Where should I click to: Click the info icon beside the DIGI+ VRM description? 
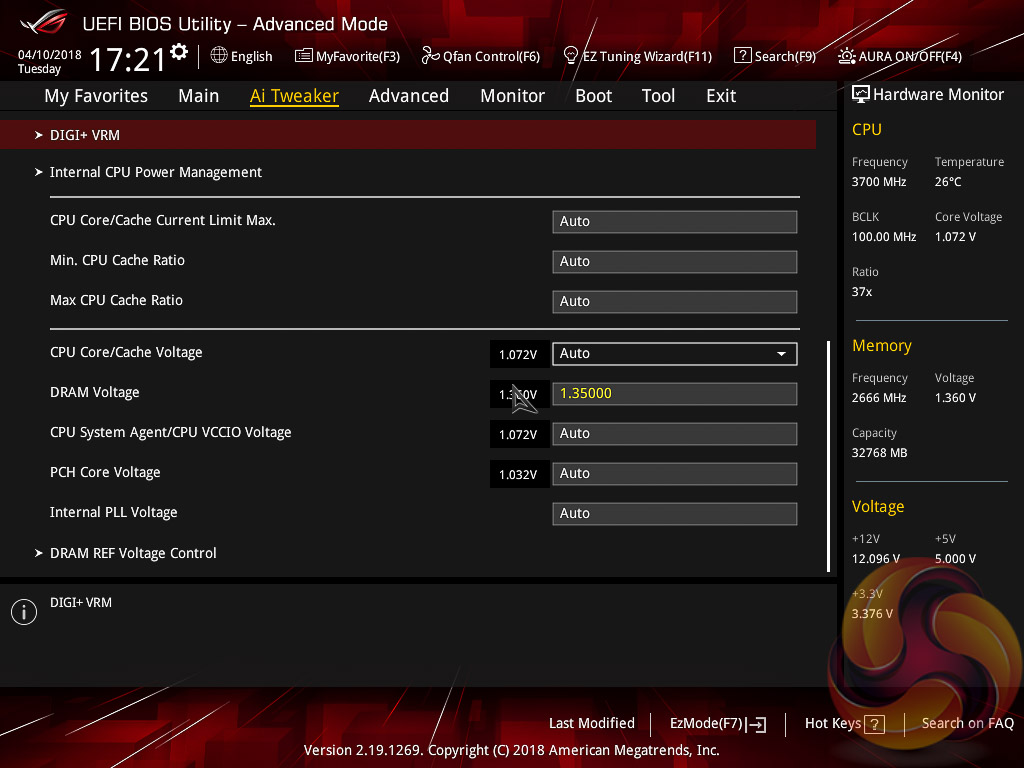pyautogui.click(x=23, y=612)
